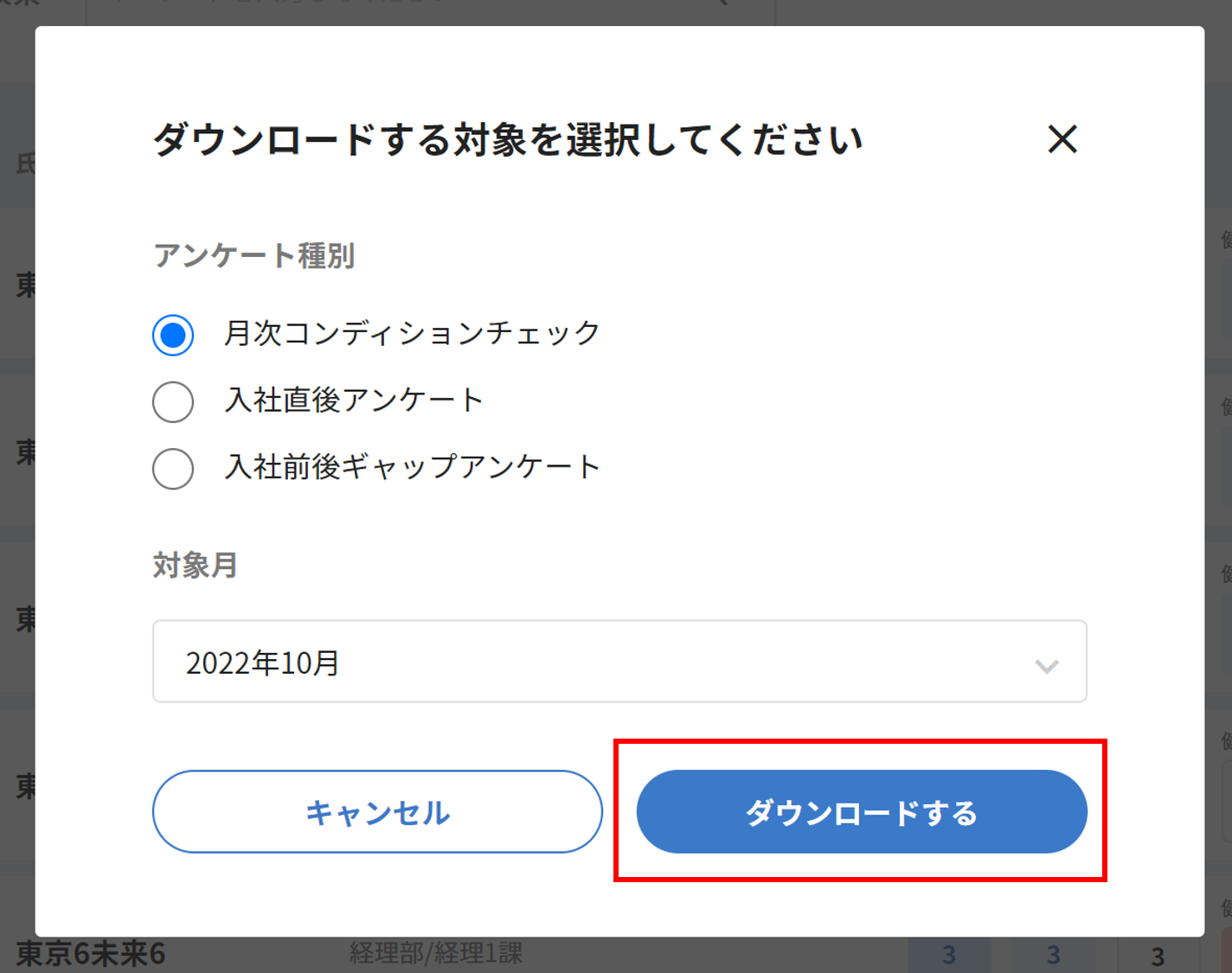The height and width of the screenshot is (973, 1232).
Task: Click the score cell showing 3
Action: [946, 954]
